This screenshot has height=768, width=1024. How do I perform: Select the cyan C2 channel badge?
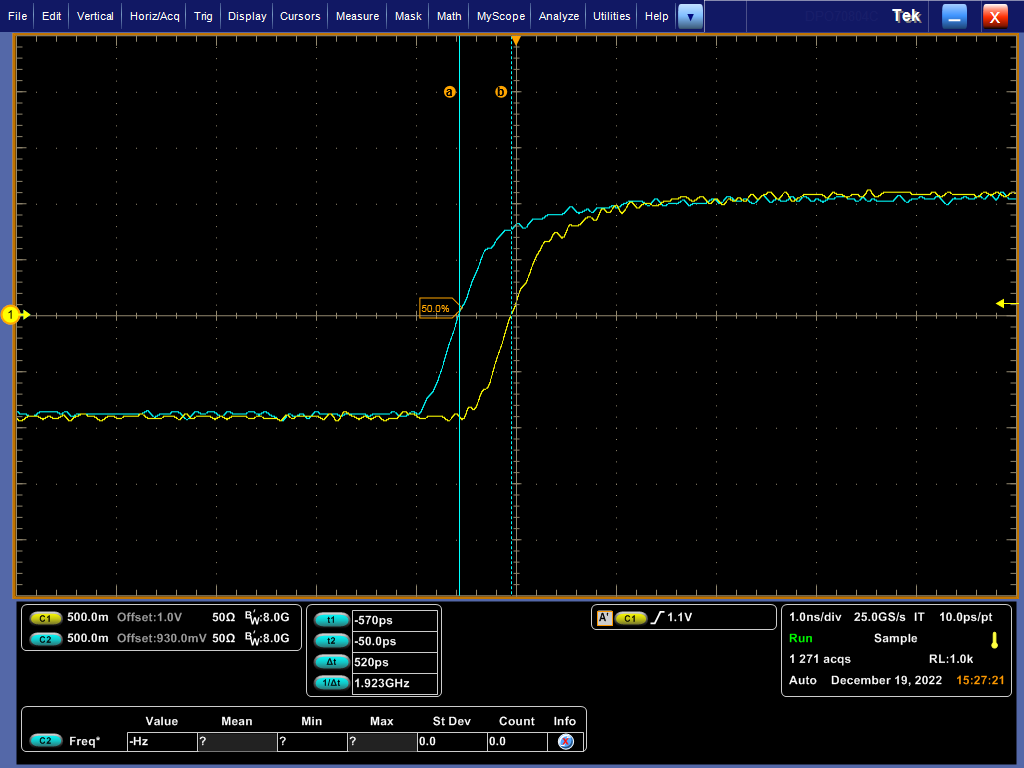(45, 639)
